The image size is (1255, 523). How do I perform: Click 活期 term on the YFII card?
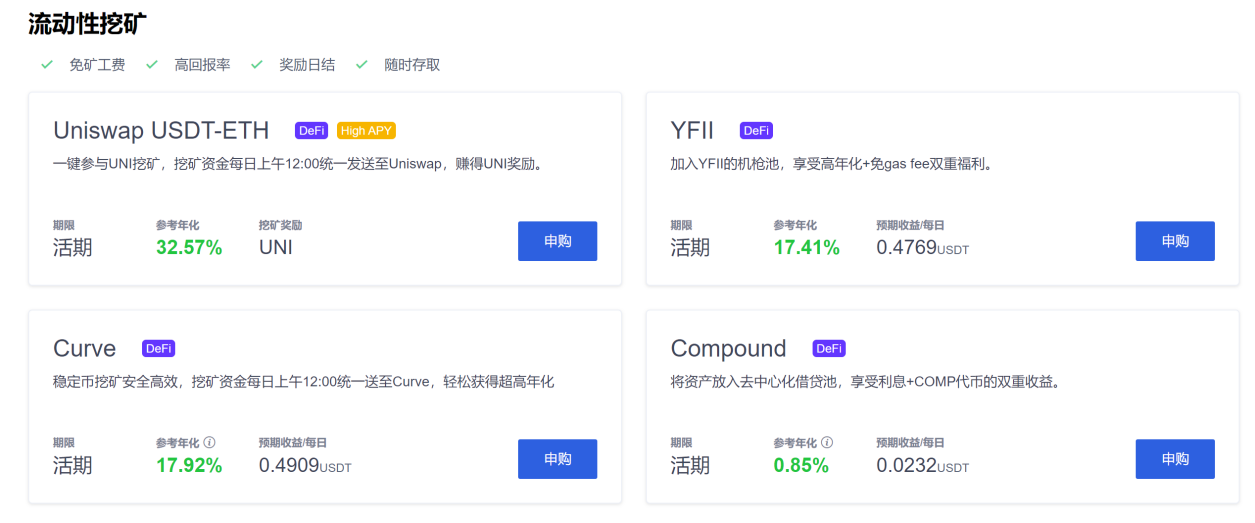(690, 247)
